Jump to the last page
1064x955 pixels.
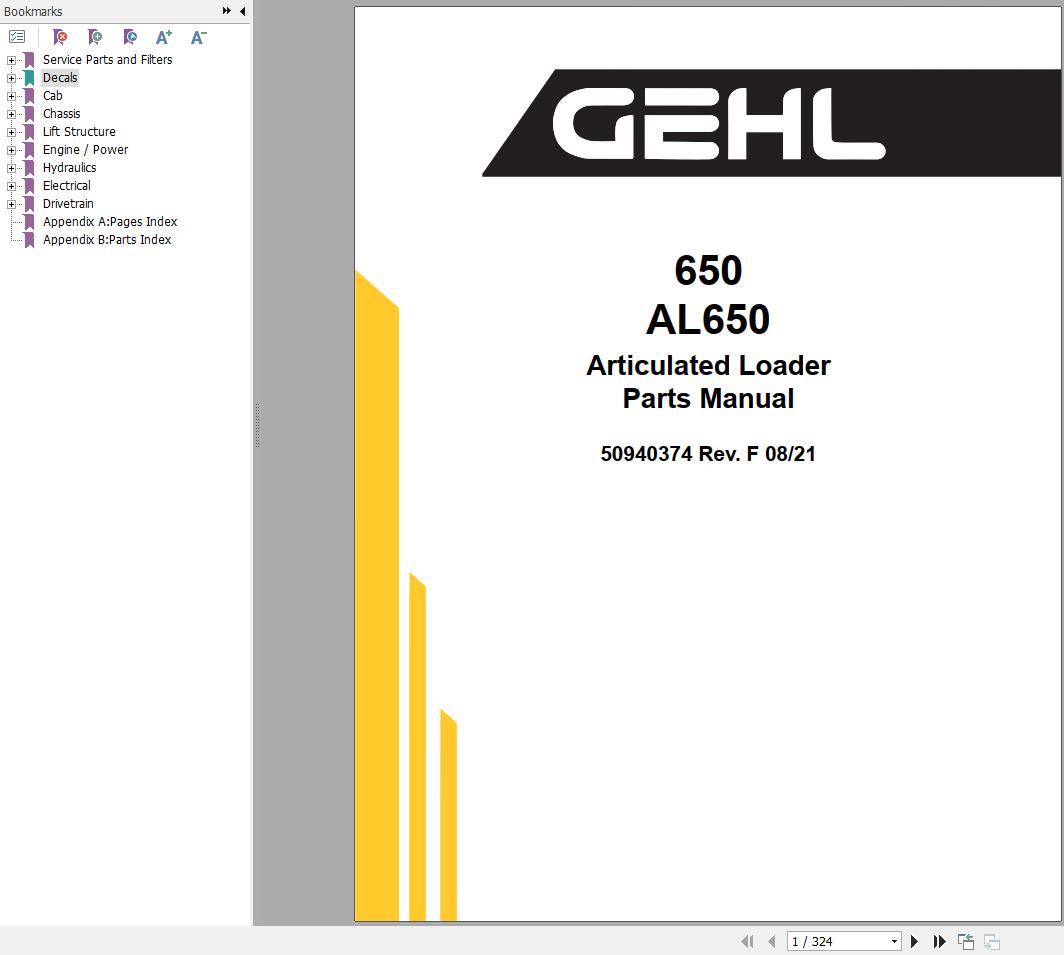[x=939, y=941]
